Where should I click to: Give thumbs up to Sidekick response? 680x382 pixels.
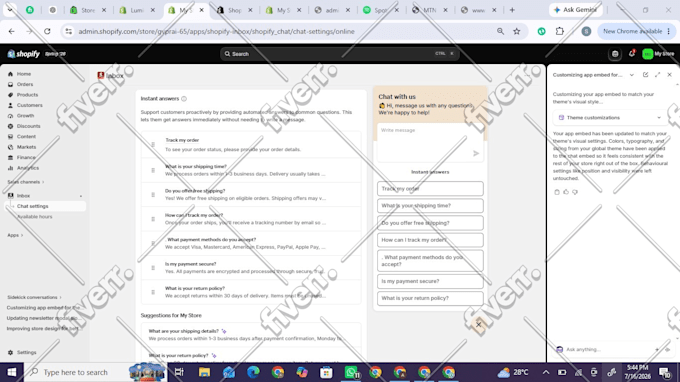coord(566,192)
